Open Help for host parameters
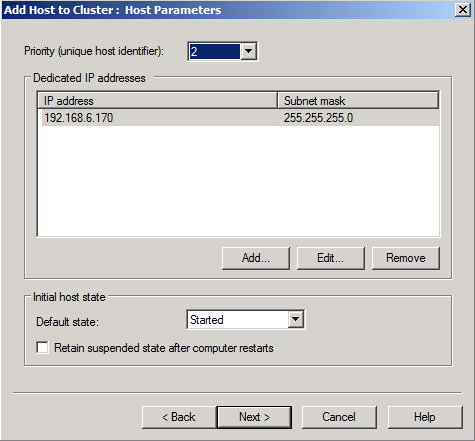475x441 pixels. click(425, 417)
